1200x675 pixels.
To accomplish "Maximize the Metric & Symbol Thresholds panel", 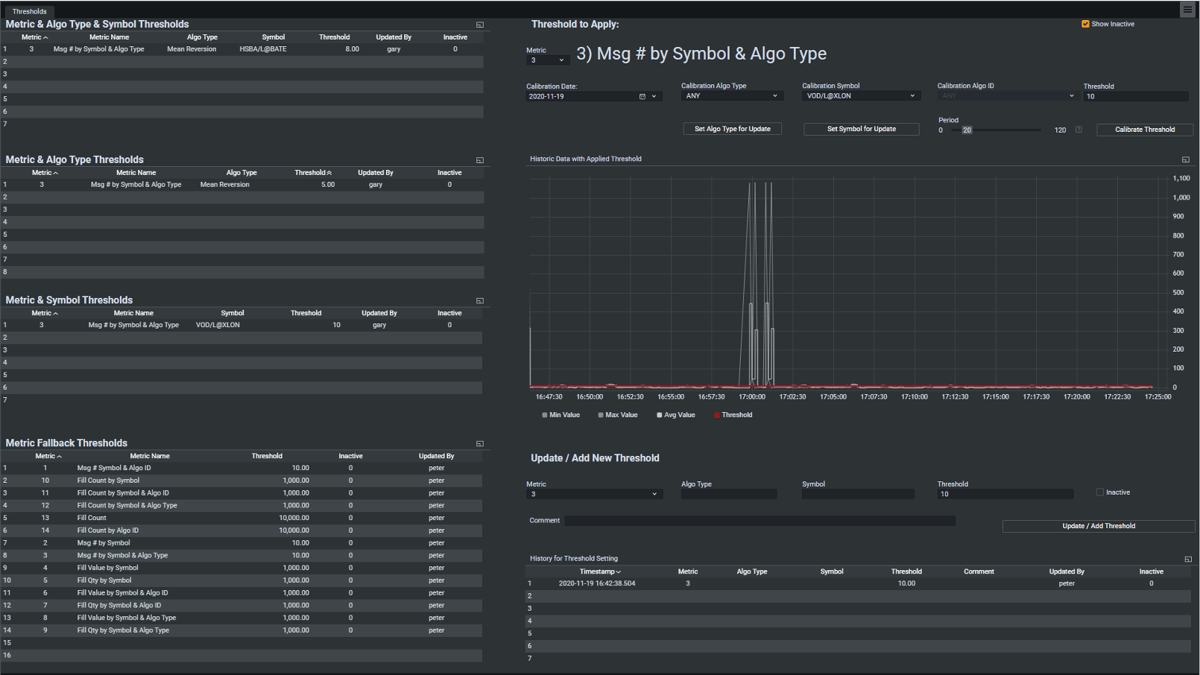I will [480, 300].
